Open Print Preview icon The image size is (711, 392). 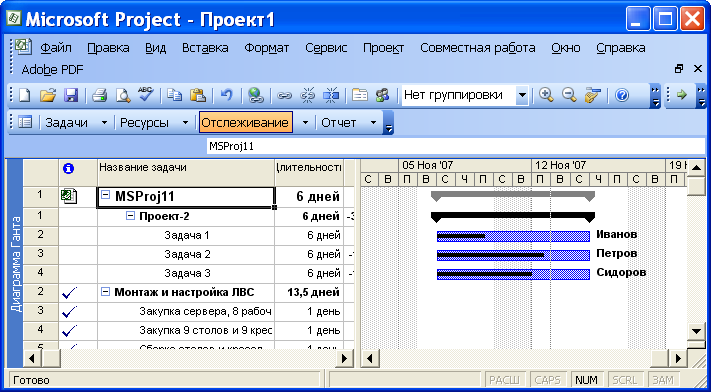click(x=122, y=95)
